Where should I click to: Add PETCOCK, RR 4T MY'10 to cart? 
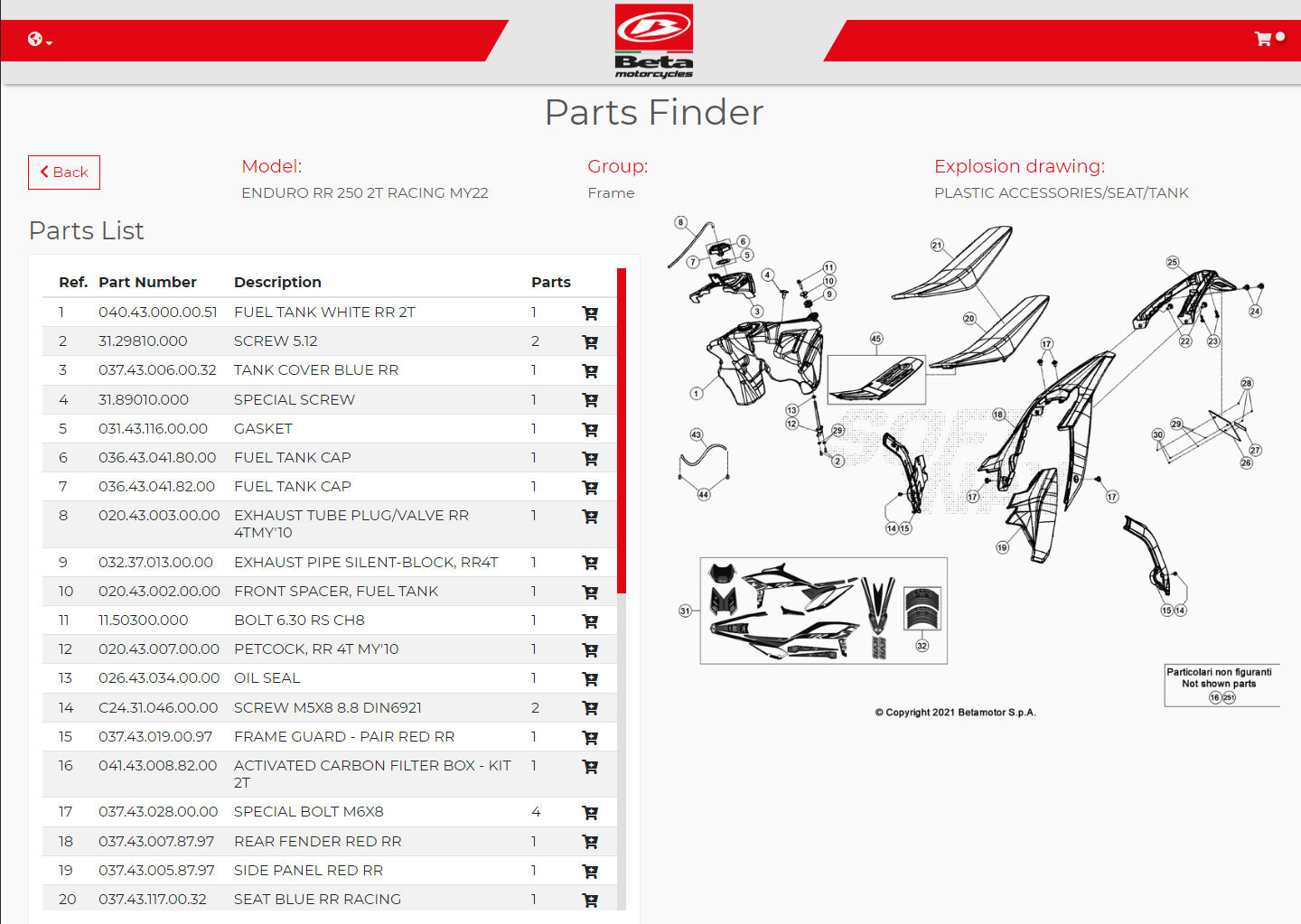pos(590,650)
